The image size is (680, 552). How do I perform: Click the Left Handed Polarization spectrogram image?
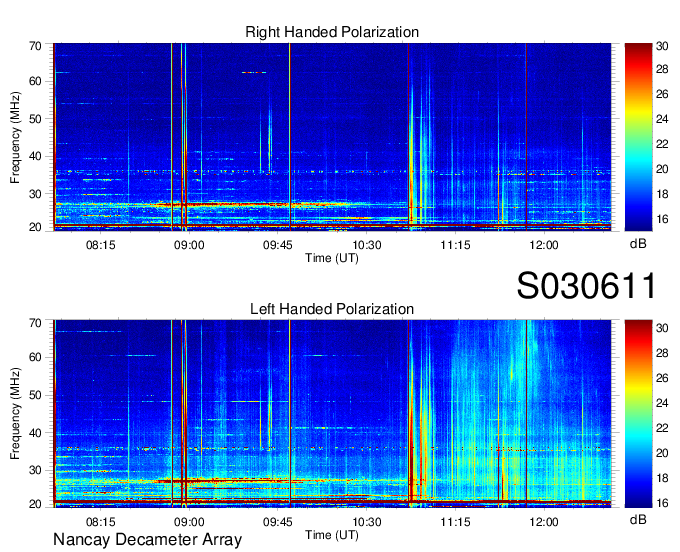[x=332, y=414]
